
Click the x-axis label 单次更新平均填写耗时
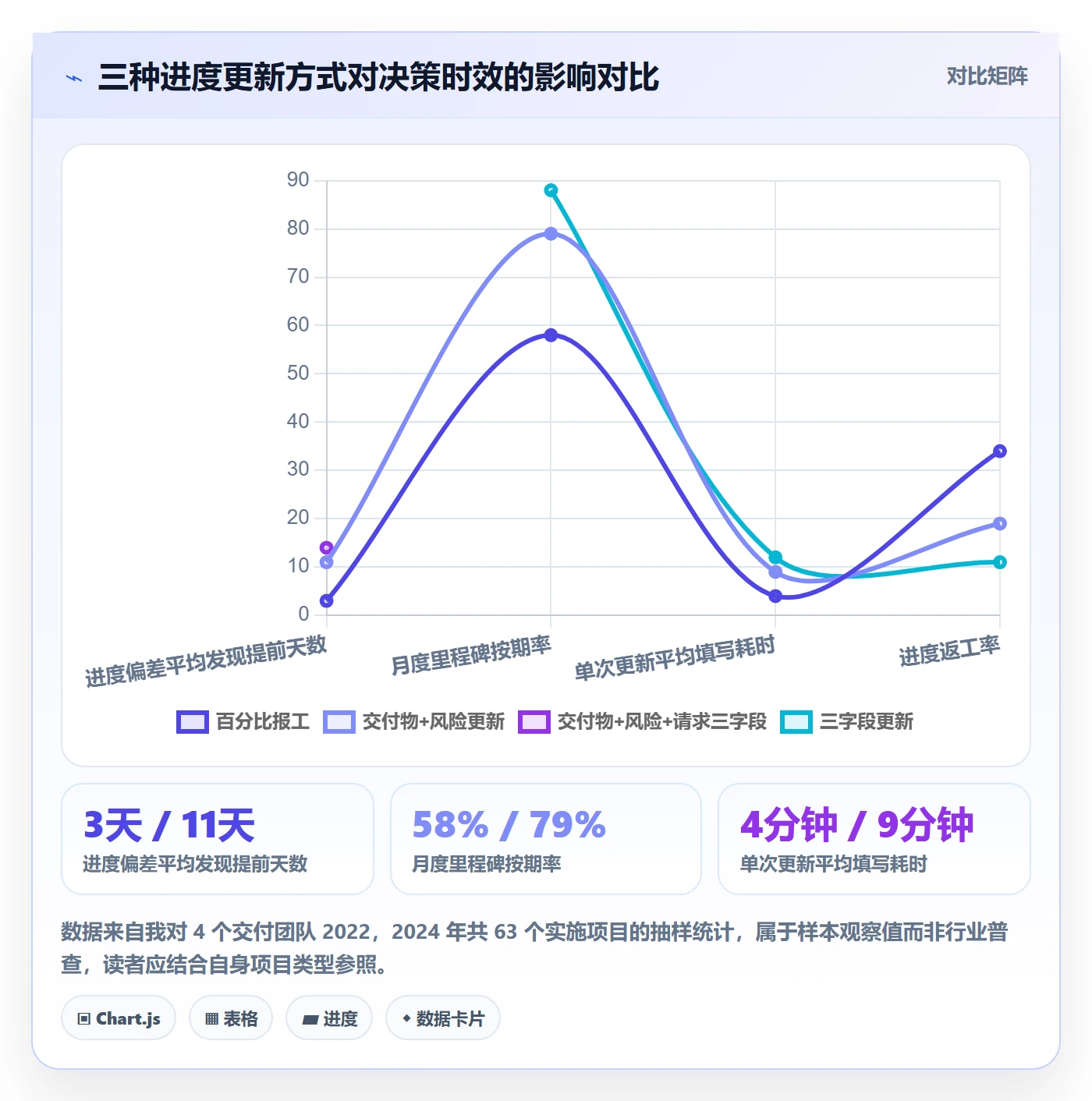tap(675, 658)
